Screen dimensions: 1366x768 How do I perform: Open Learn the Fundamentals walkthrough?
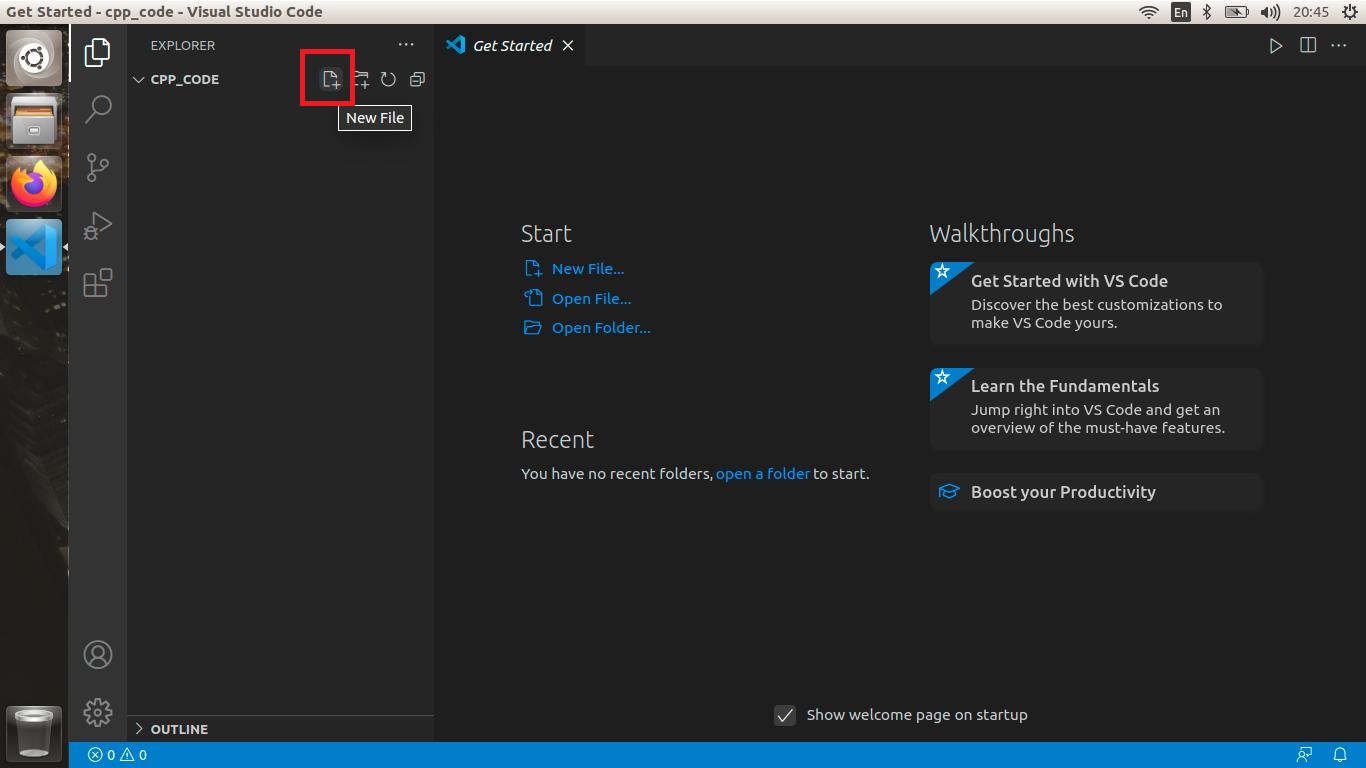coord(1097,408)
